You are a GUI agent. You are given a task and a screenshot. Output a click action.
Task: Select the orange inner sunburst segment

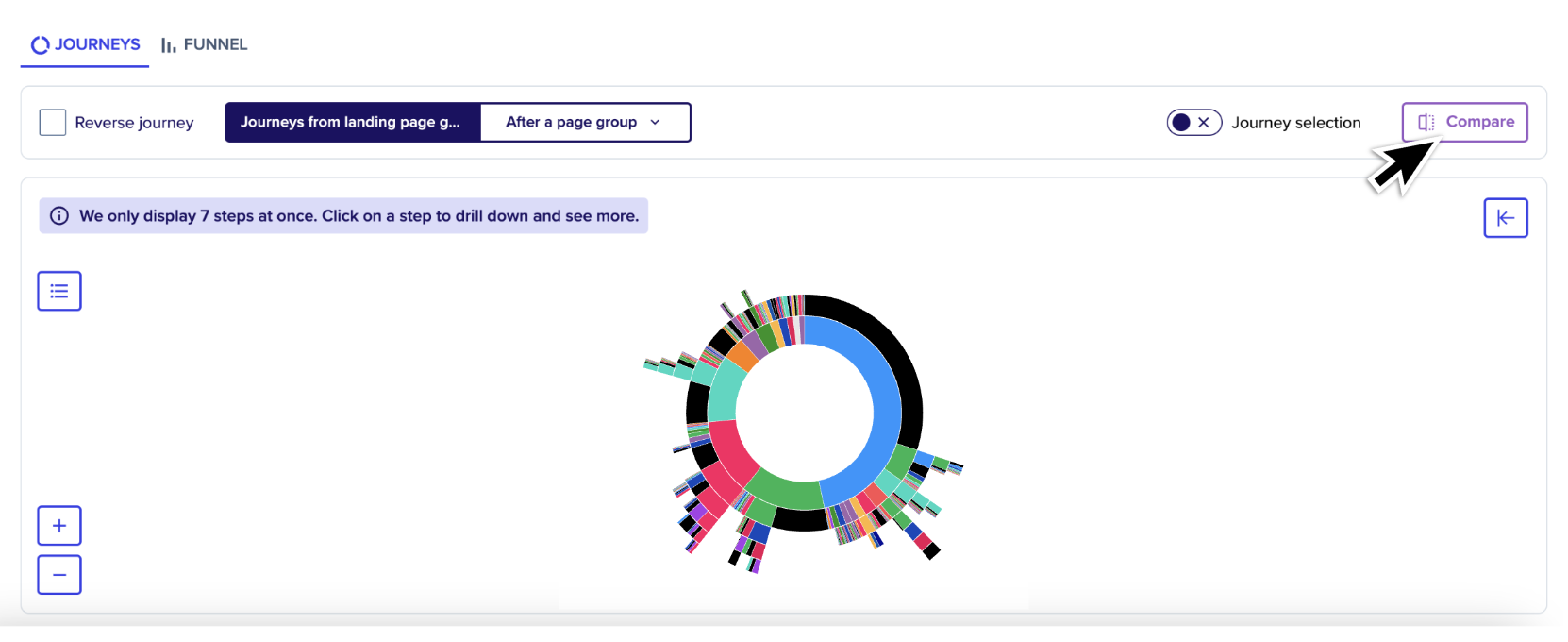(743, 357)
